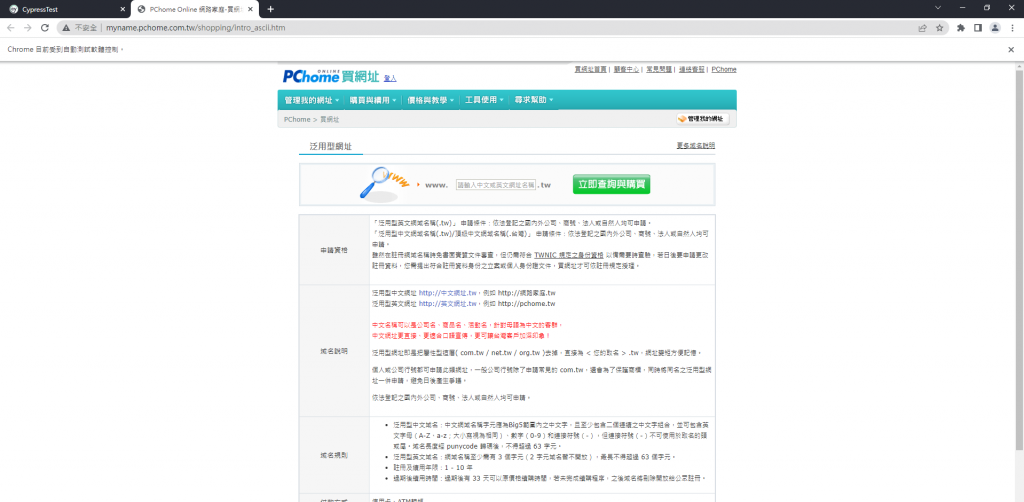Click the orange icon on 管理我的網址 button

tap(682, 119)
